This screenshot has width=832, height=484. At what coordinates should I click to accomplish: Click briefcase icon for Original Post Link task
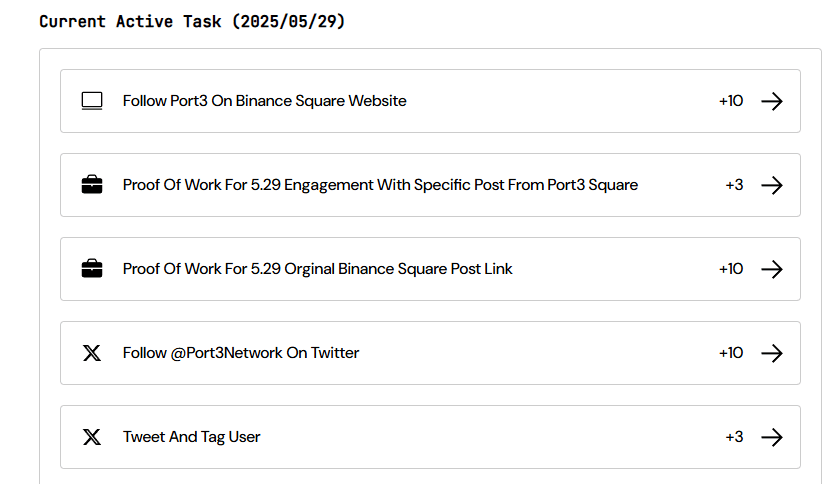[92, 269]
